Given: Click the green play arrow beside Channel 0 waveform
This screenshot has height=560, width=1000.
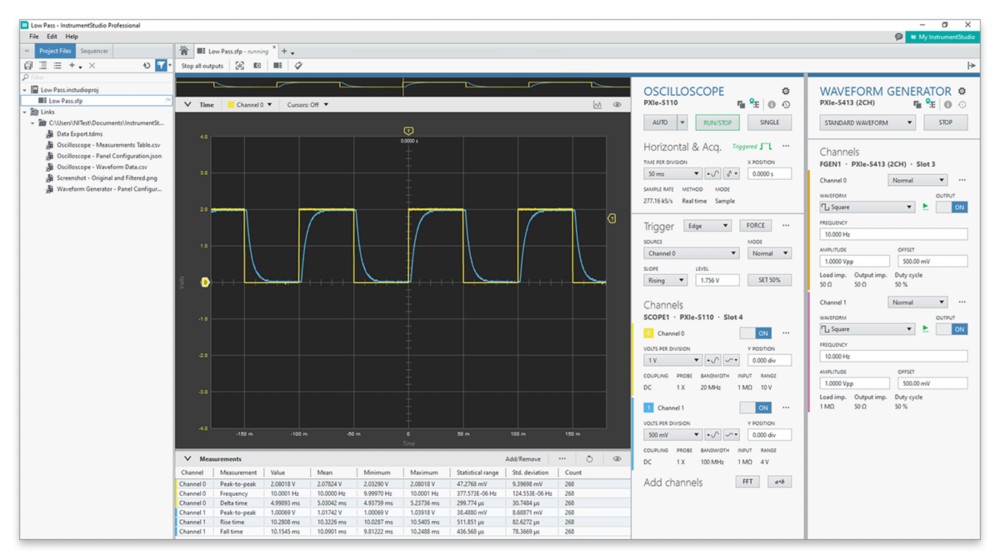Looking at the screenshot, I should coord(926,207).
